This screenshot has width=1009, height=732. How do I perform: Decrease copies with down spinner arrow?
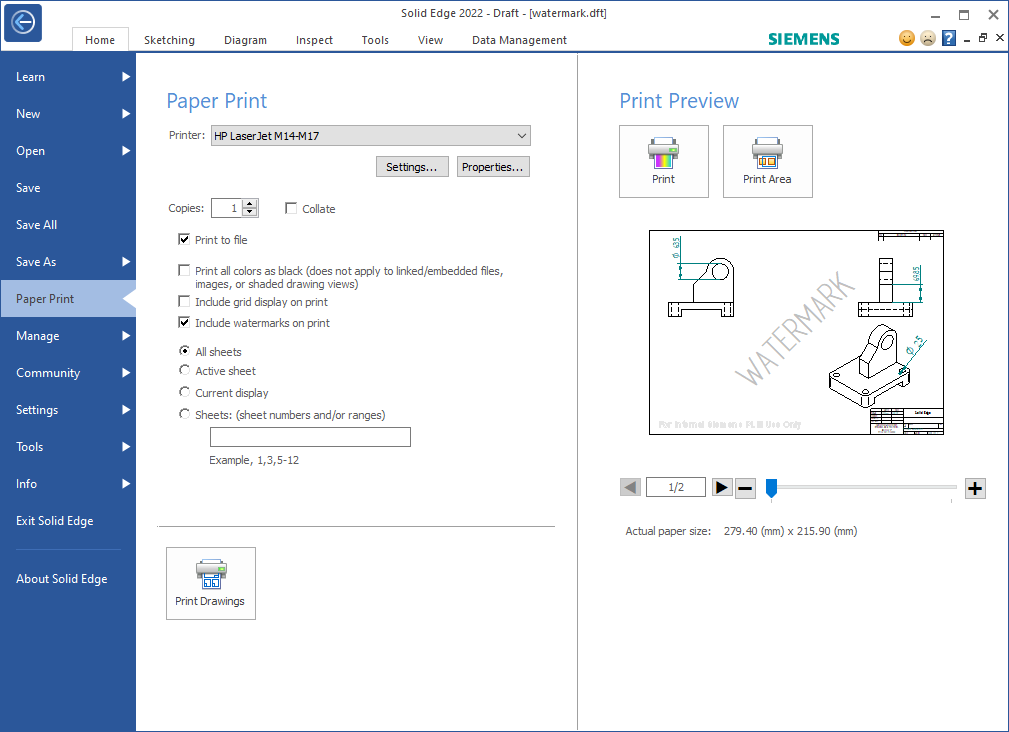[250, 212]
